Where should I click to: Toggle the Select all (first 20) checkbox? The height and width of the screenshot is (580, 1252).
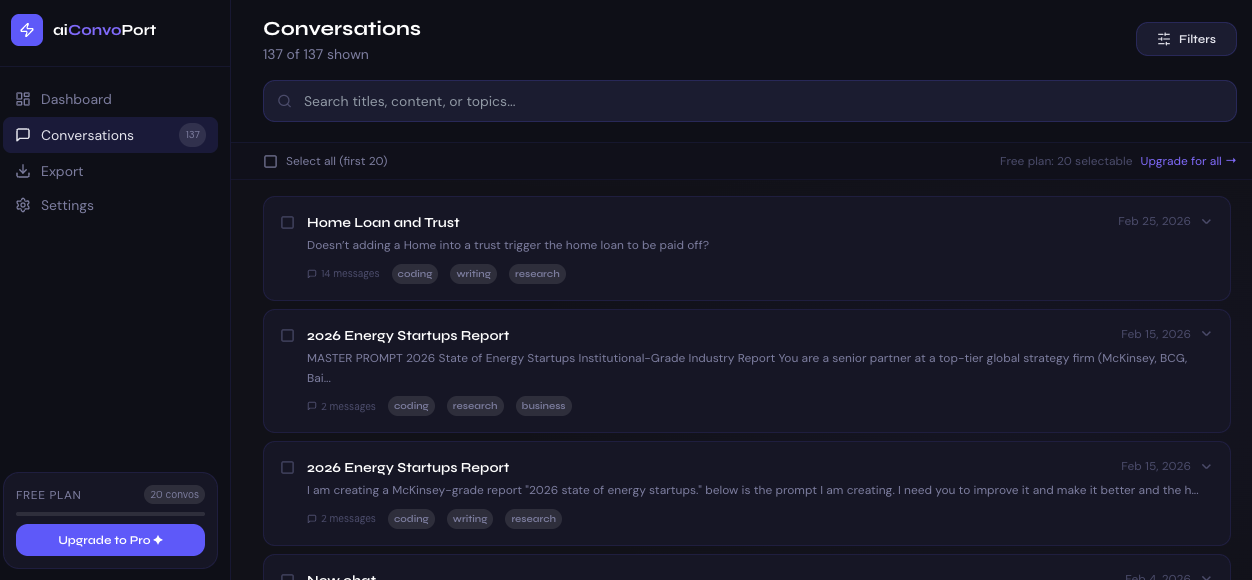(270, 161)
